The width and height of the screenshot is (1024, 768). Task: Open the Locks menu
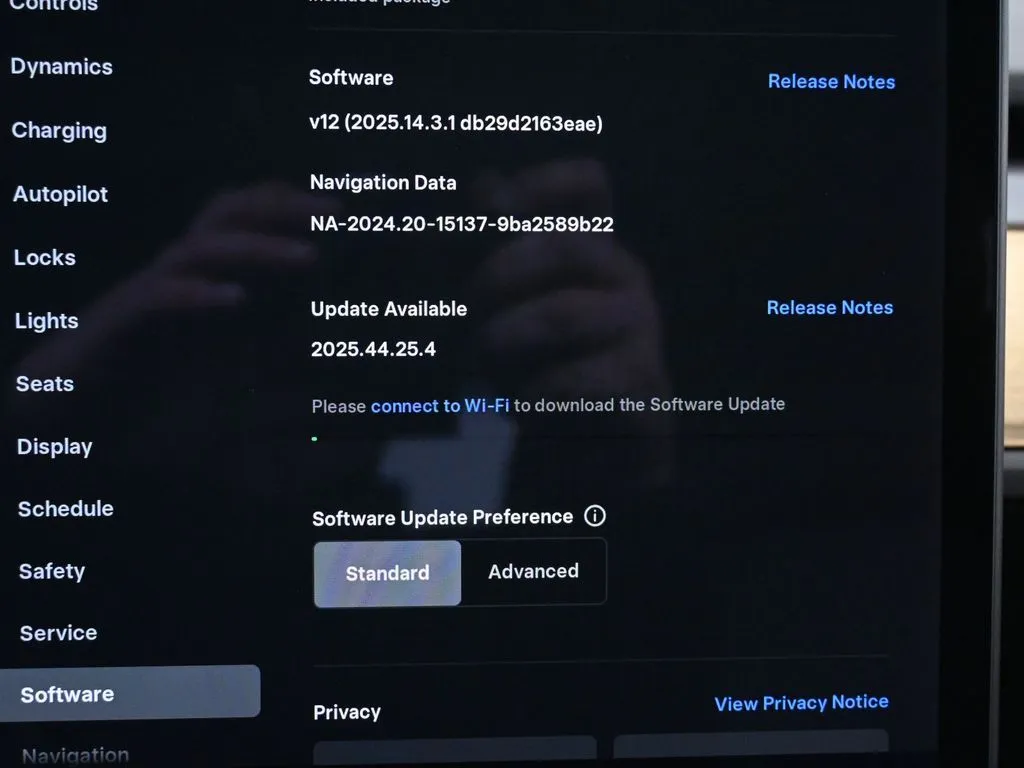click(x=45, y=258)
